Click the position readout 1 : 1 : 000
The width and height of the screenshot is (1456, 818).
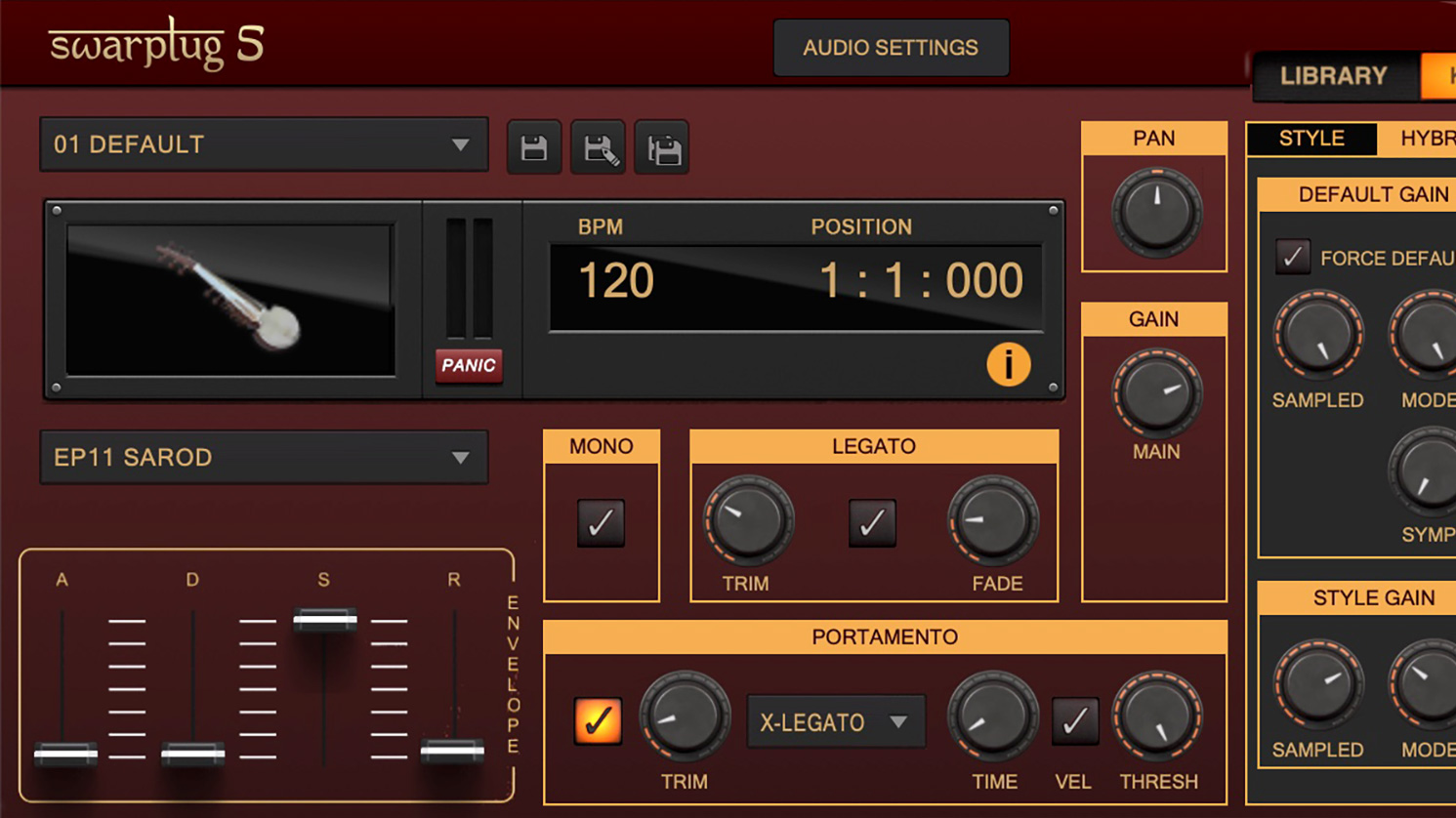(921, 281)
